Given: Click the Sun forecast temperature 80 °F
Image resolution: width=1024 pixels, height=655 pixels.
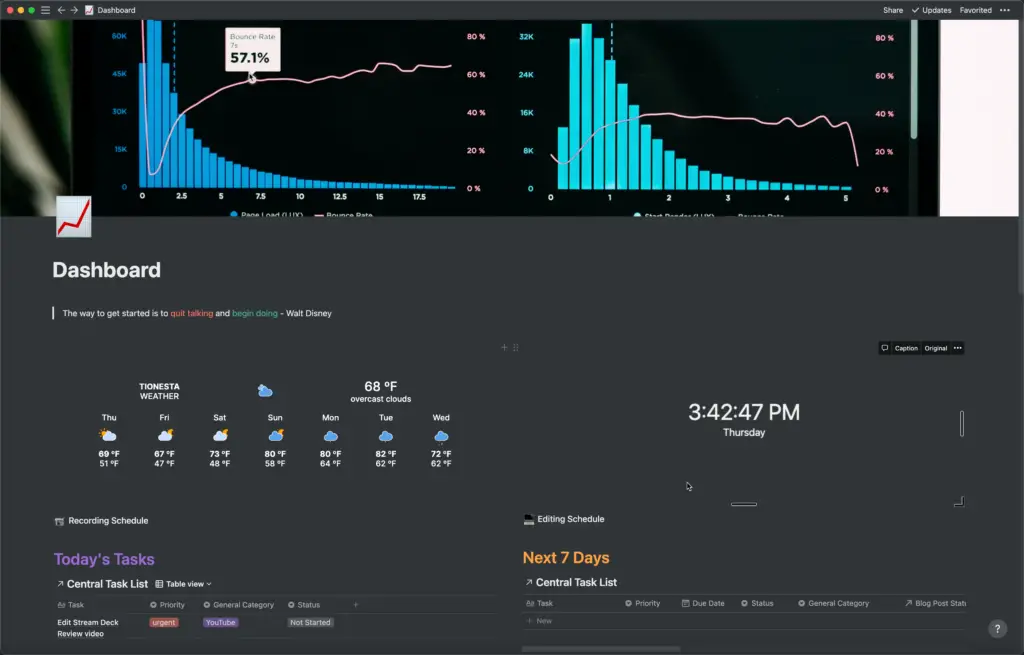Looking at the screenshot, I should tap(275, 454).
